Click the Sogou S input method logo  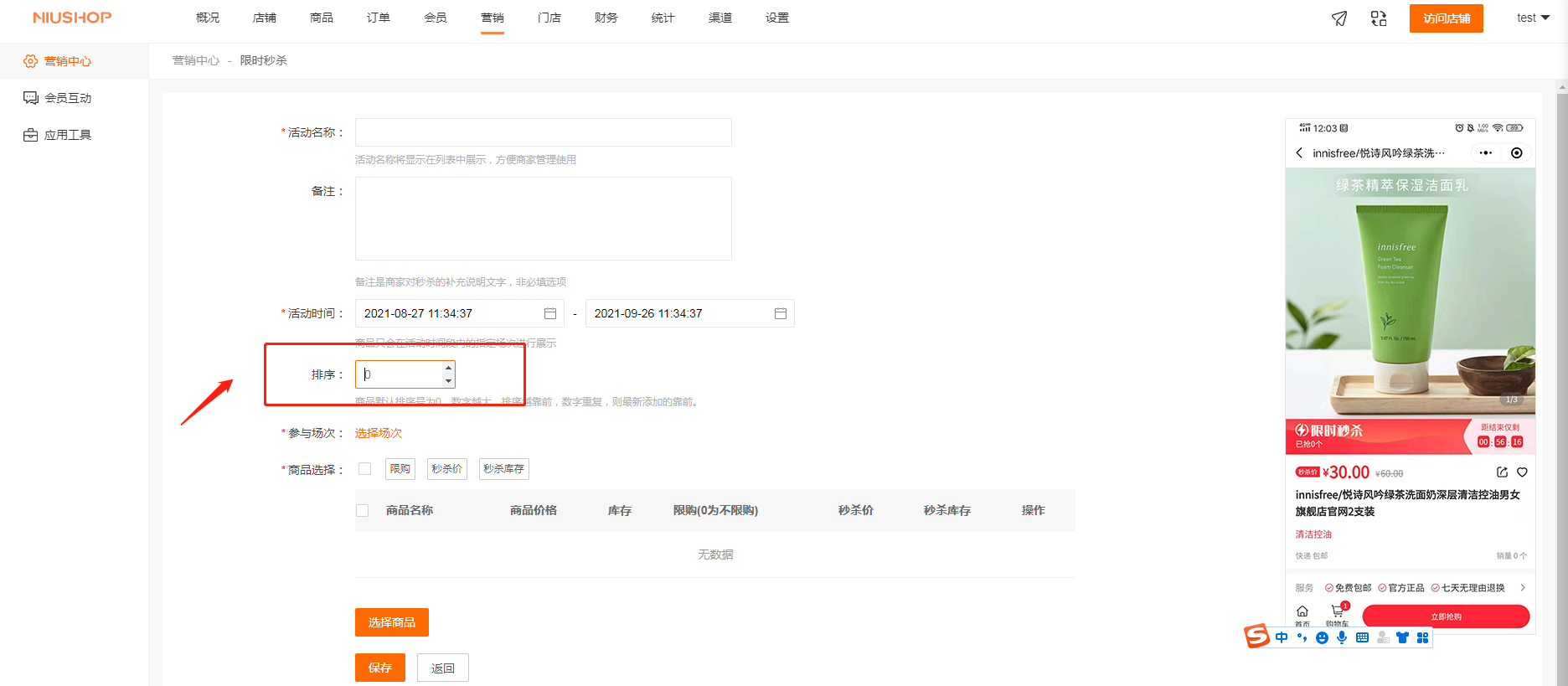pos(1256,637)
